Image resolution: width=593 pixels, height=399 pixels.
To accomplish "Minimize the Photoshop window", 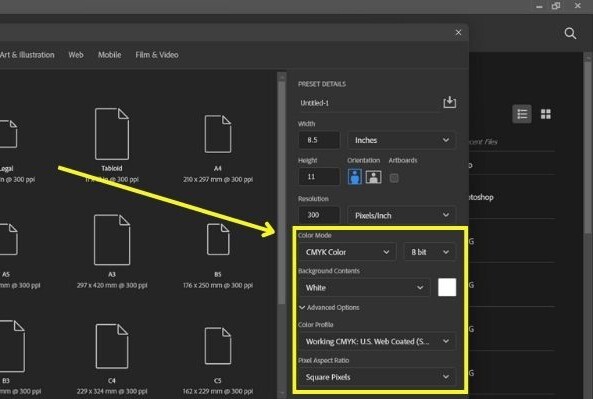I will 539,6.
